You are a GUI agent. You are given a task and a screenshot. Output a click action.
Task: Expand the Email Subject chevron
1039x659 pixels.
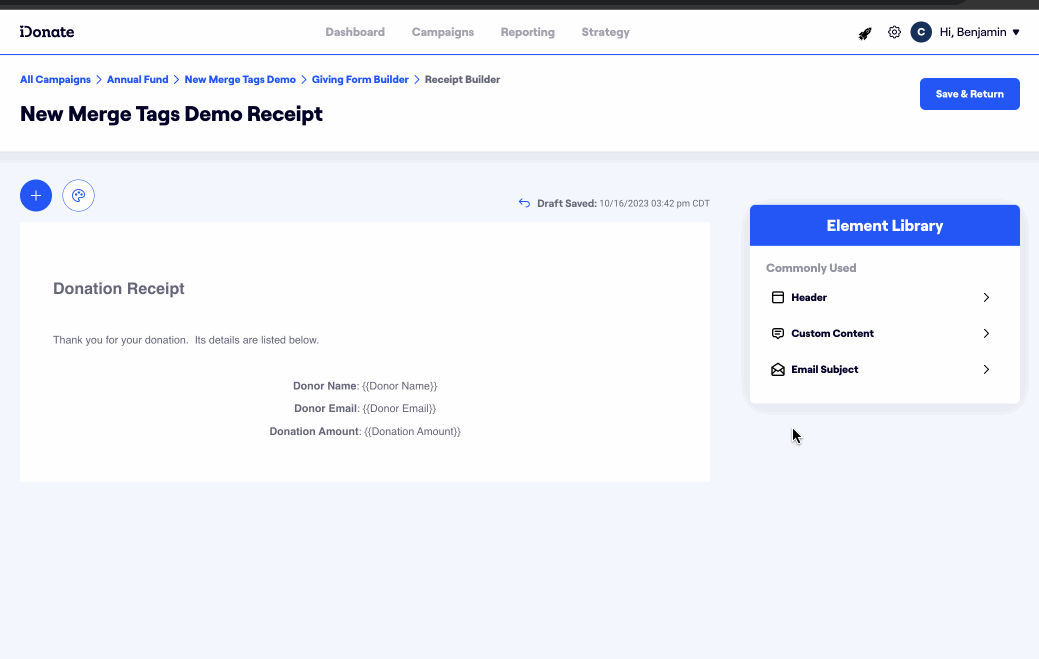click(986, 370)
